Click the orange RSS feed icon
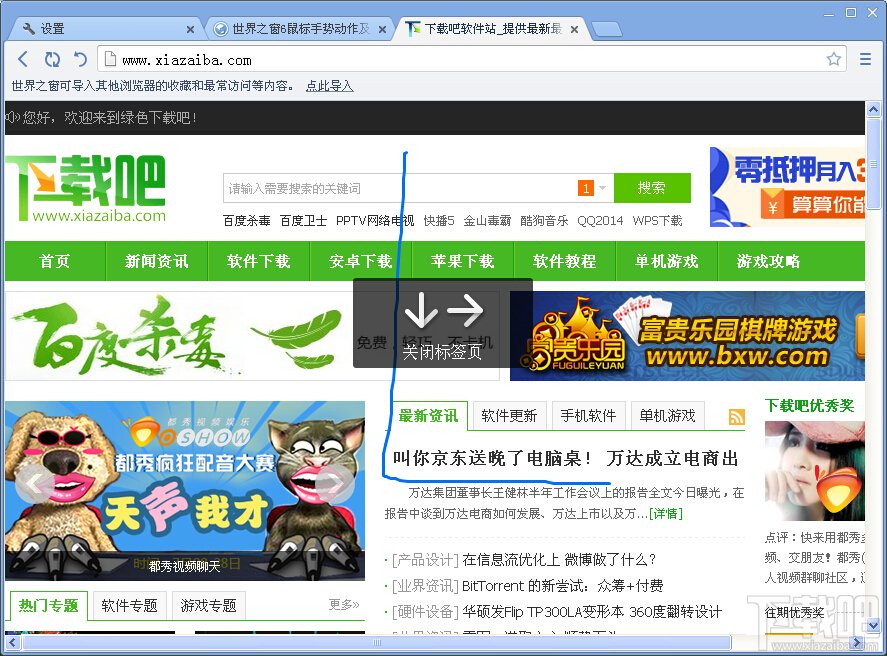 click(739, 416)
